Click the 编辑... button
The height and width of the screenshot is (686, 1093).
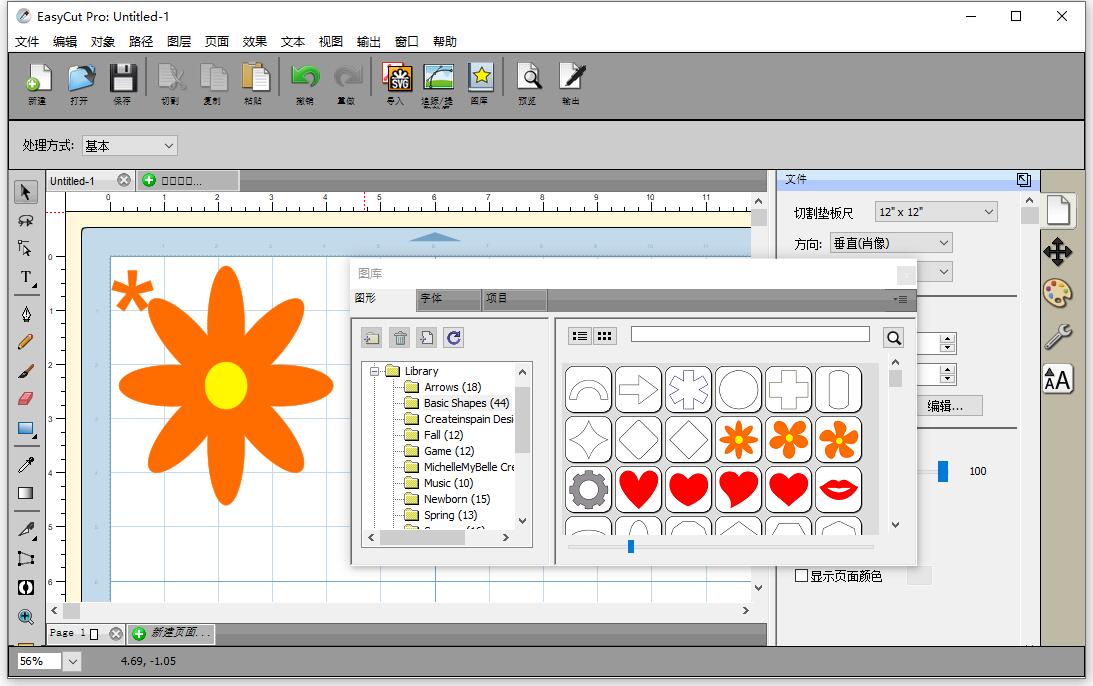click(x=947, y=406)
